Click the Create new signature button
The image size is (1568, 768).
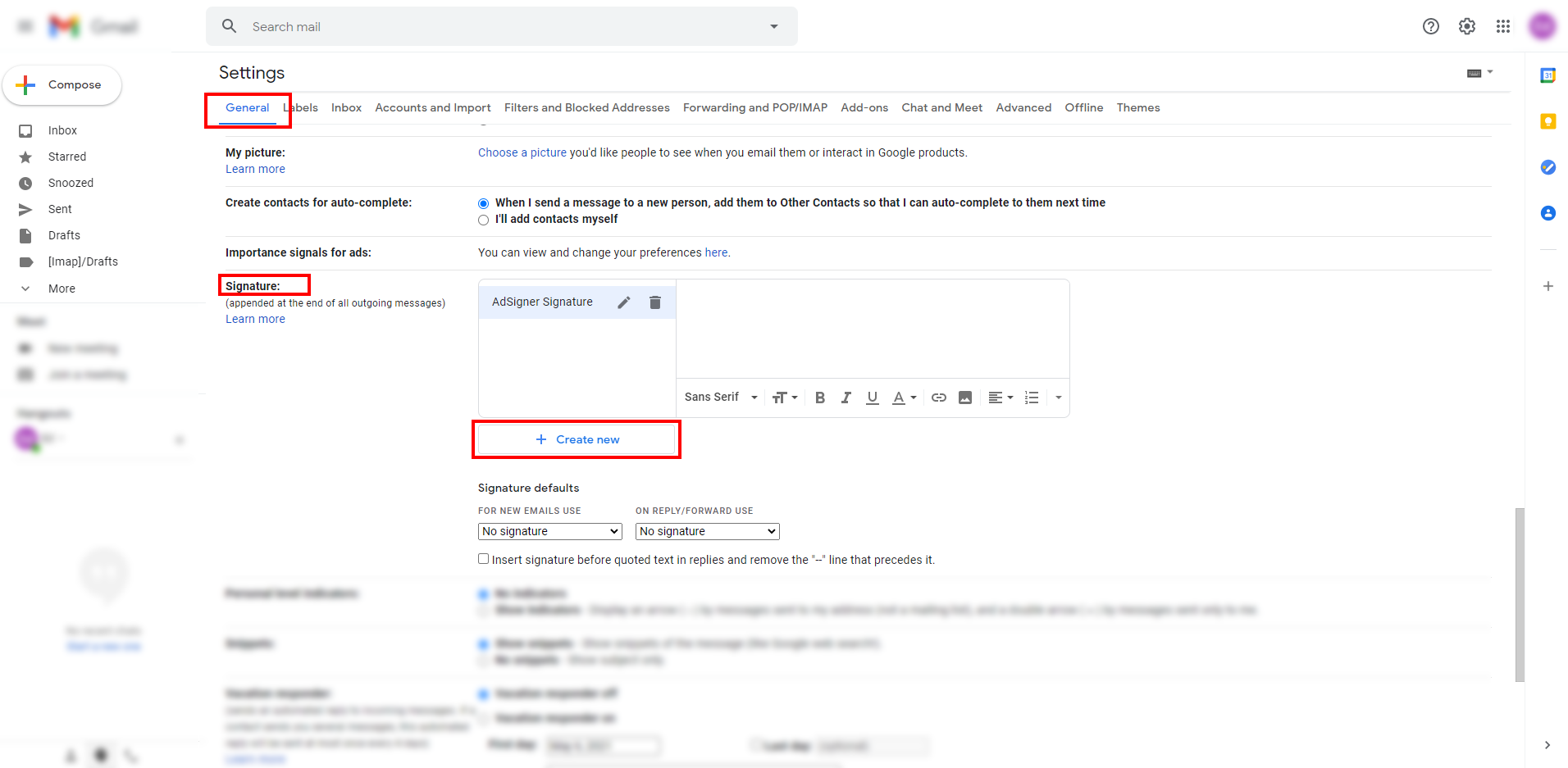tap(577, 439)
